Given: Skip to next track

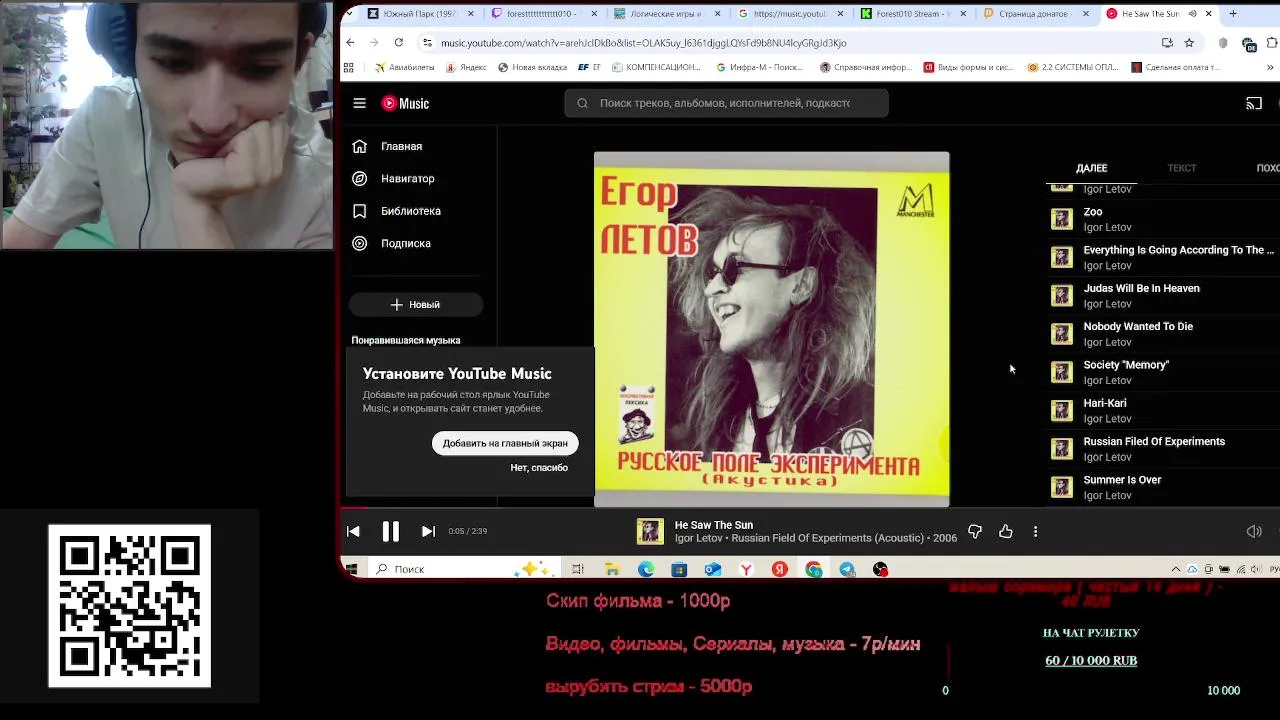Looking at the screenshot, I should tap(428, 531).
